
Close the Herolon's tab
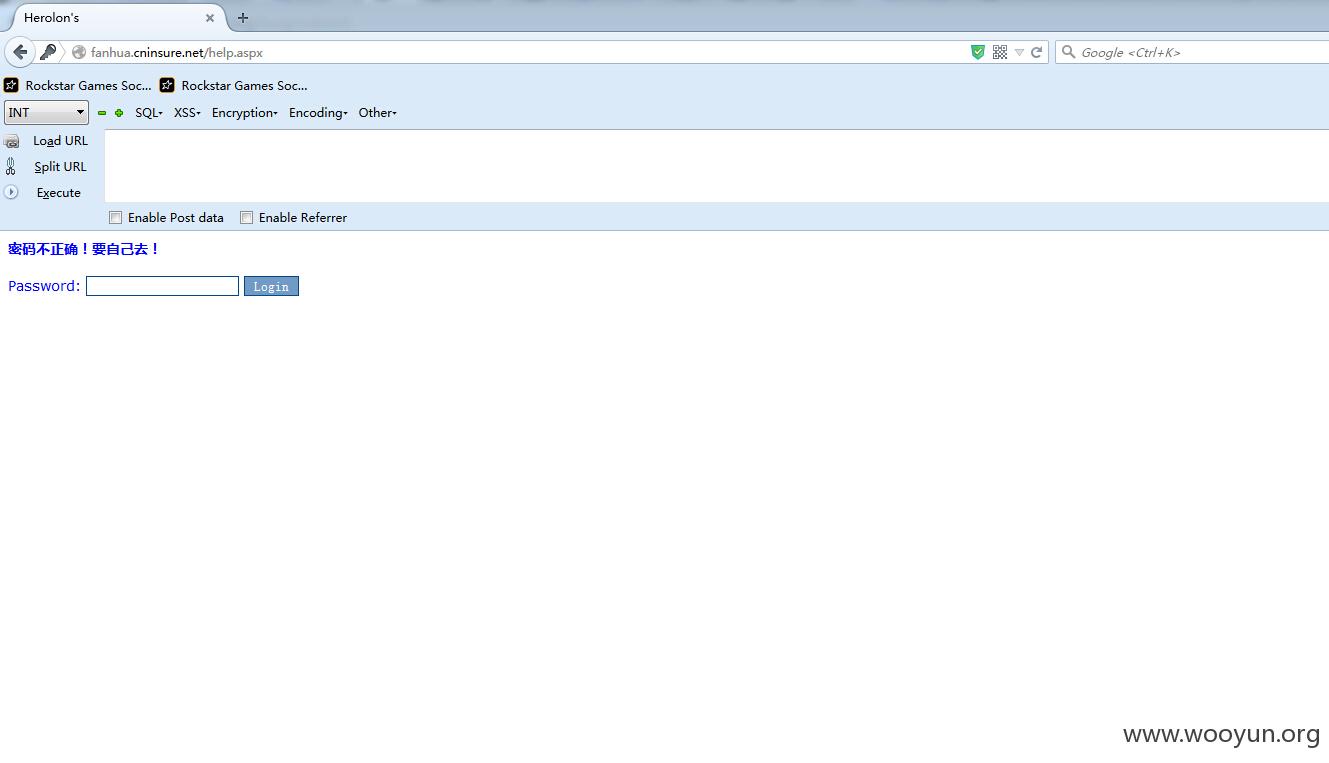[x=210, y=18]
